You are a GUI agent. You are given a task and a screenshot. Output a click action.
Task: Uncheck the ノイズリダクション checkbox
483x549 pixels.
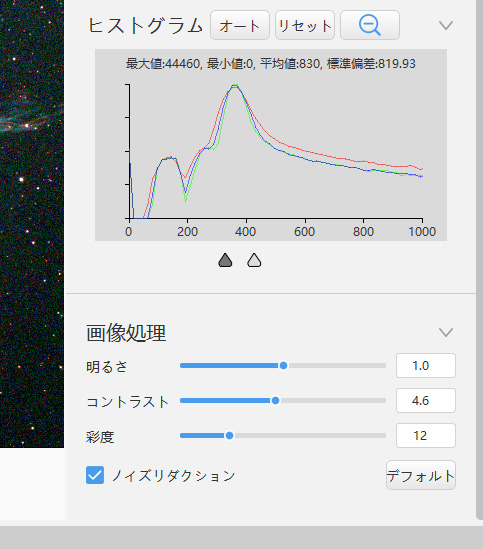(x=95, y=475)
